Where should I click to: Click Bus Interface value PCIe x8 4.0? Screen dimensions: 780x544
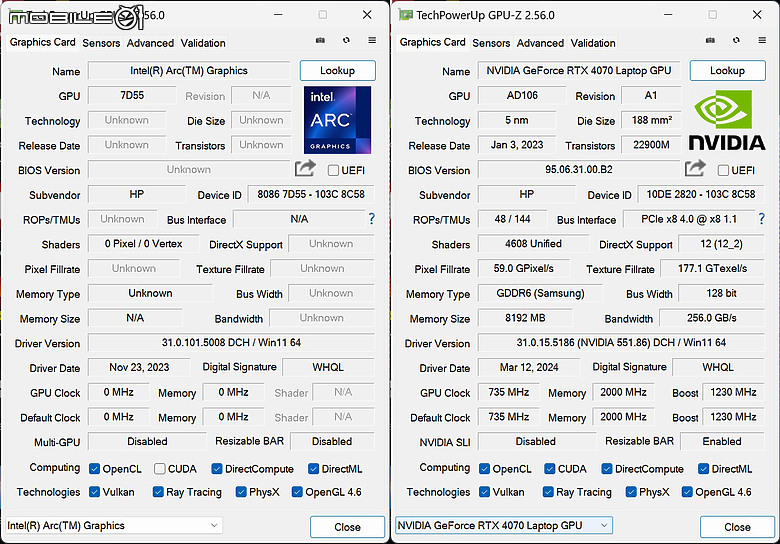689,219
